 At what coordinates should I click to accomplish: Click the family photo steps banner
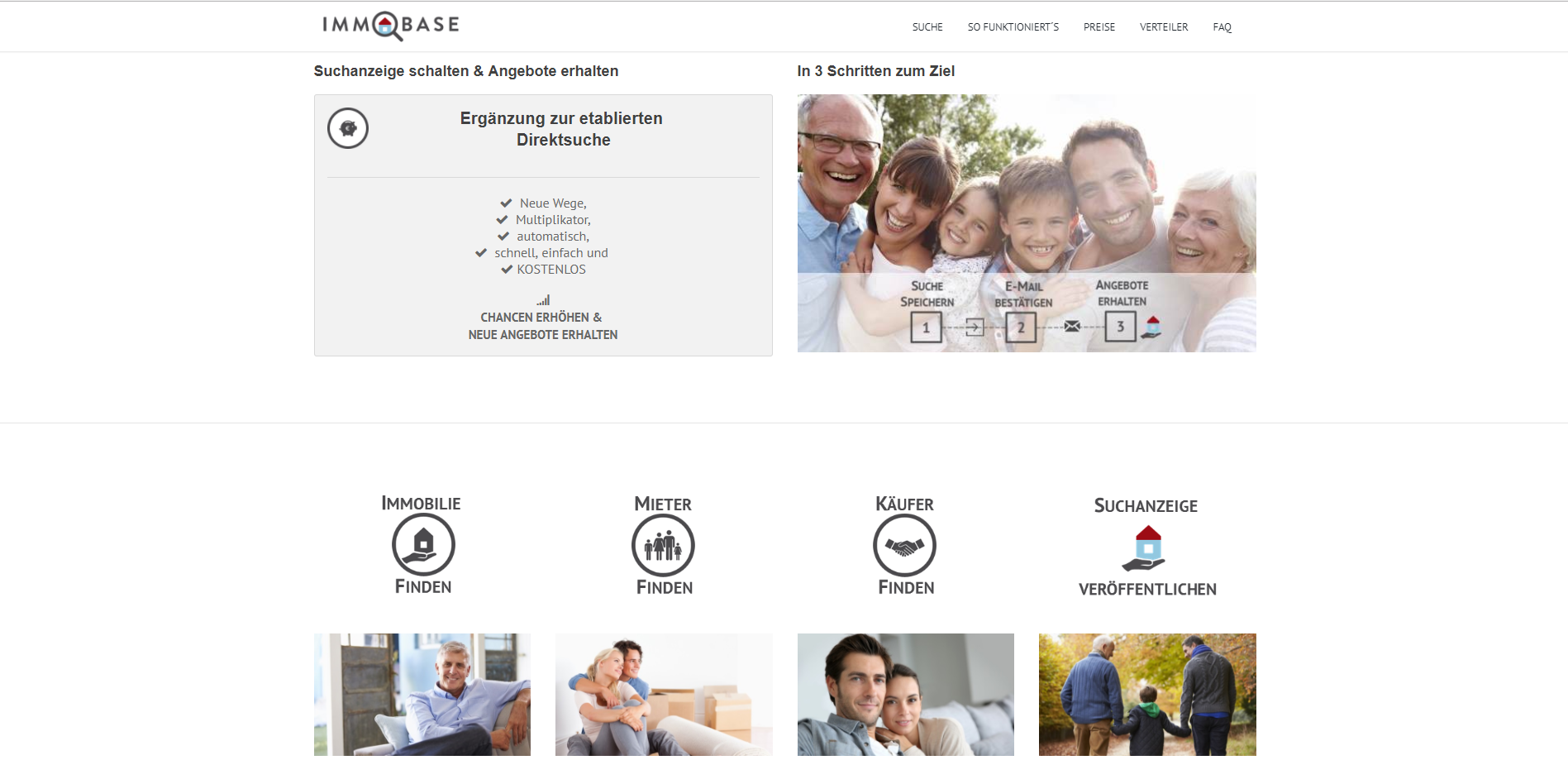1027,223
